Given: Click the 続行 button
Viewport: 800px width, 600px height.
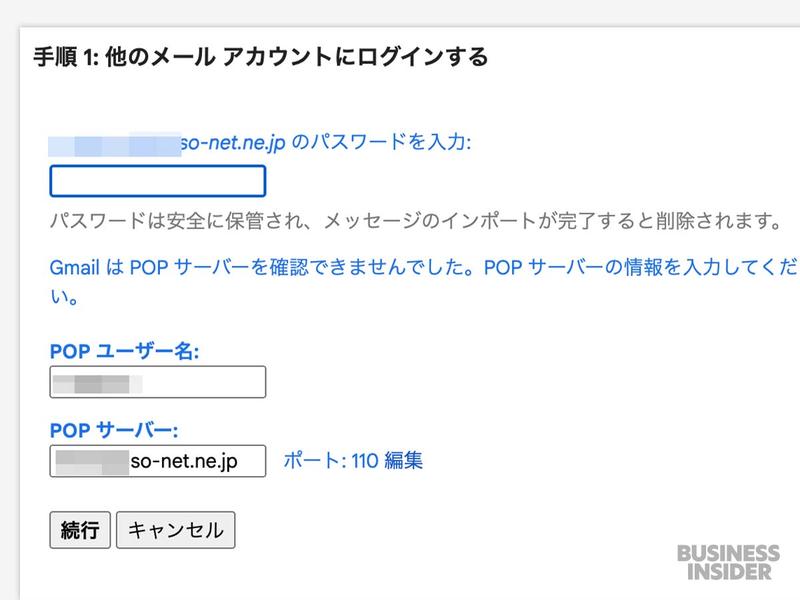Looking at the screenshot, I should click(80, 530).
